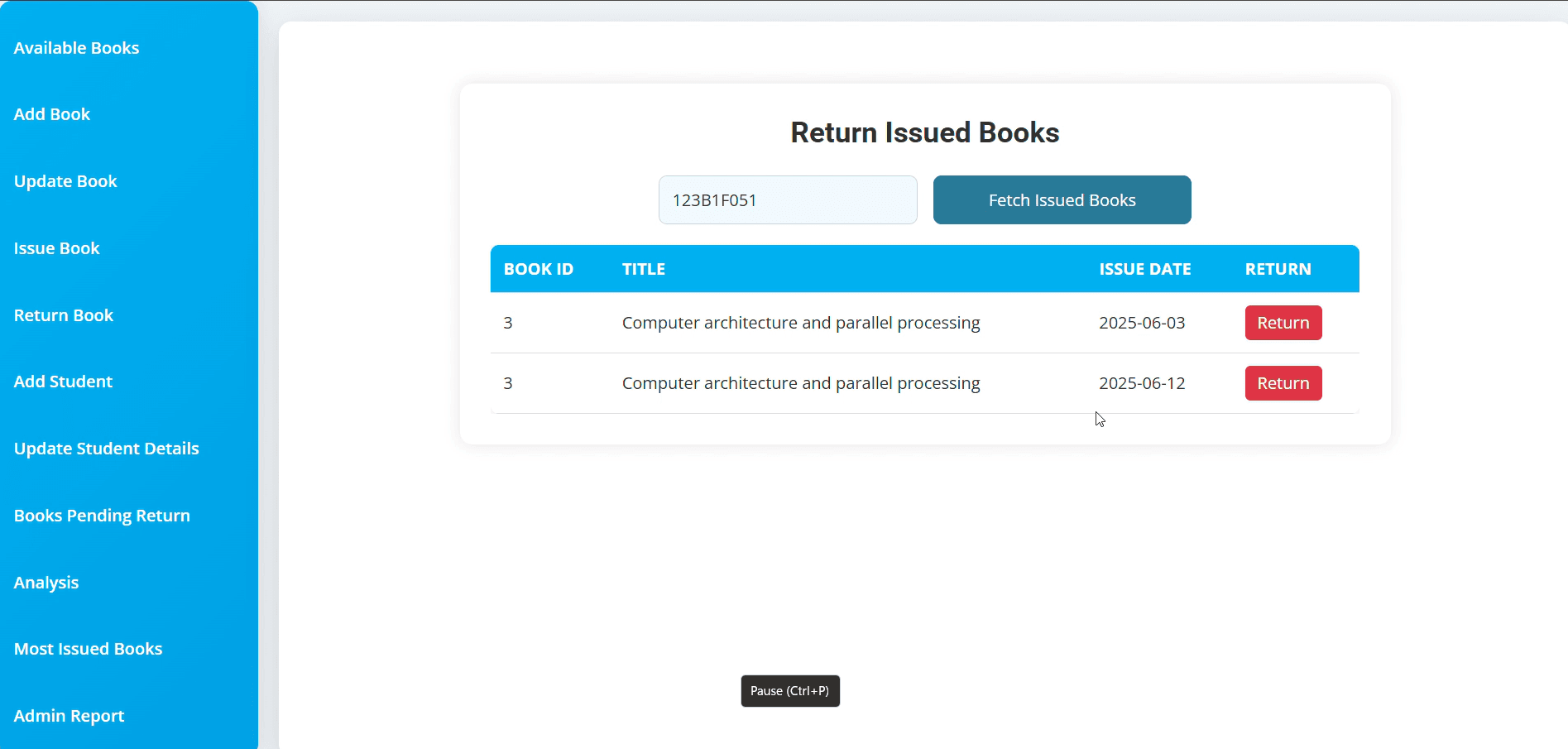
Task: Return the book issued on 2025-06-12
Action: (x=1283, y=383)
